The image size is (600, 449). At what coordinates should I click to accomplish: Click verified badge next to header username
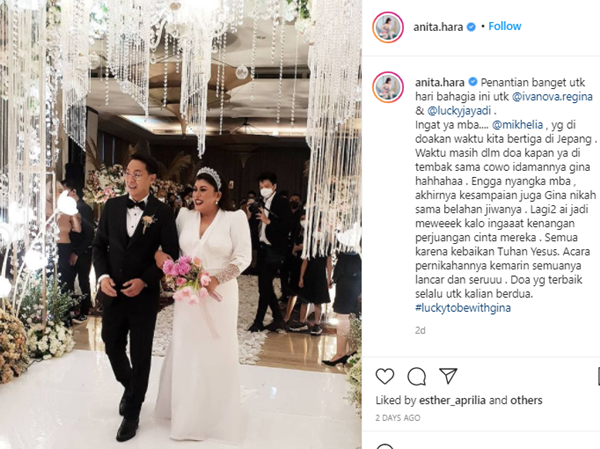click(471, 27)
